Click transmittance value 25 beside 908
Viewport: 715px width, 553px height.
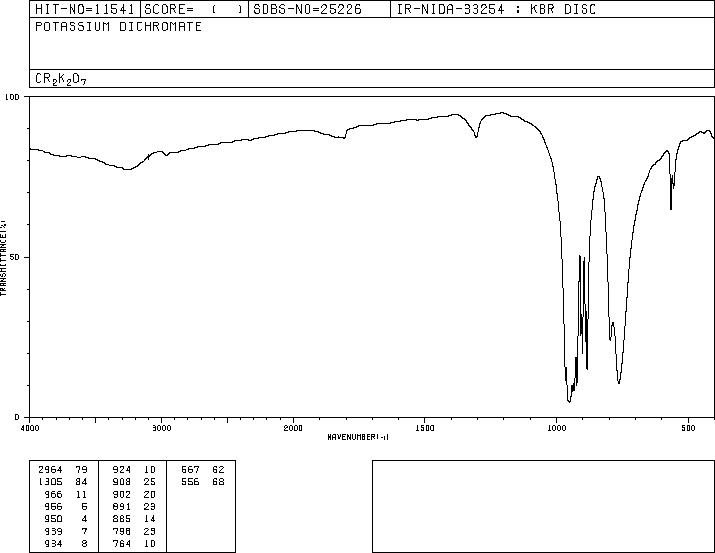(x=150, y=482)
